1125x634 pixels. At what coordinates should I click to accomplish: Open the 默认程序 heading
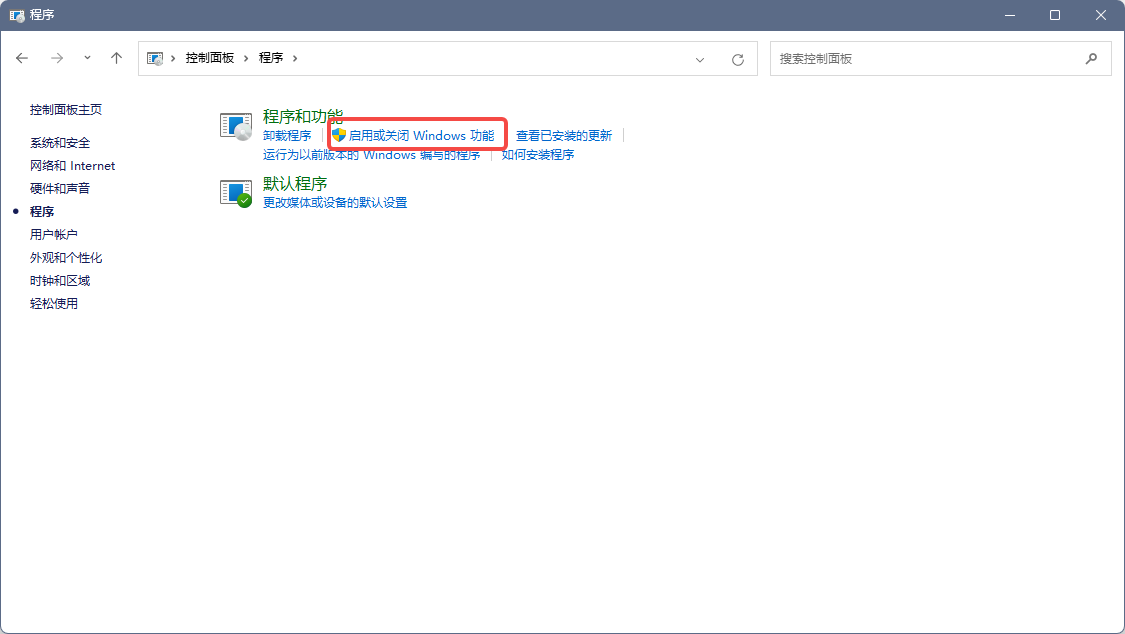coord(295,184)
